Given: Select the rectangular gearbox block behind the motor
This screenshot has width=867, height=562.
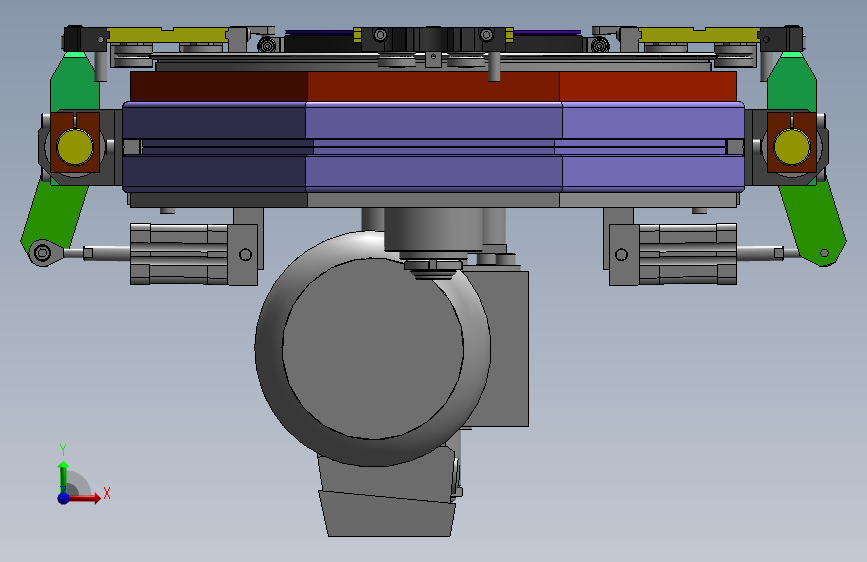Looking at the screenshot, I should point(500,348).
